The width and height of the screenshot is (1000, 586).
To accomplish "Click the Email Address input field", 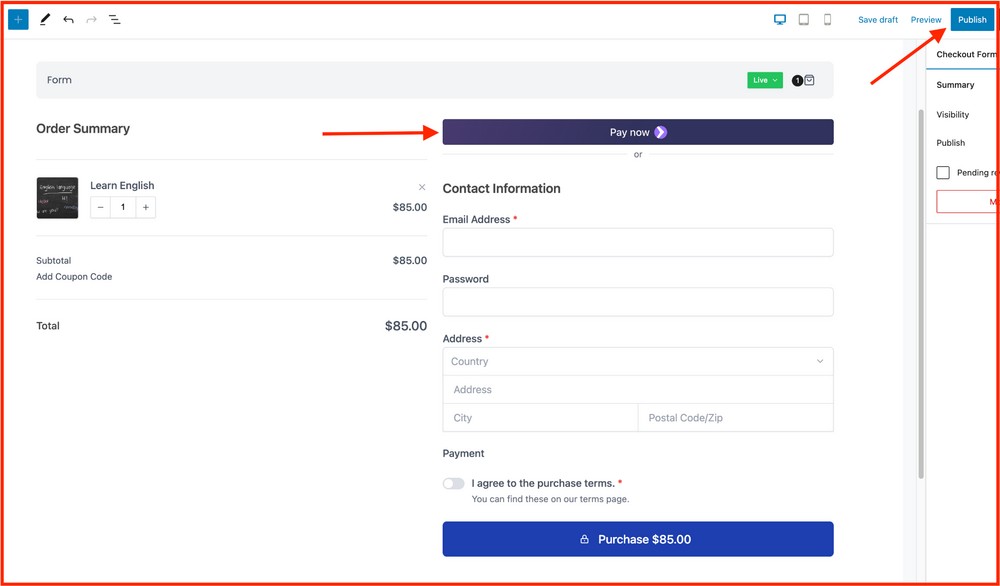I will [x=637, y=242].
